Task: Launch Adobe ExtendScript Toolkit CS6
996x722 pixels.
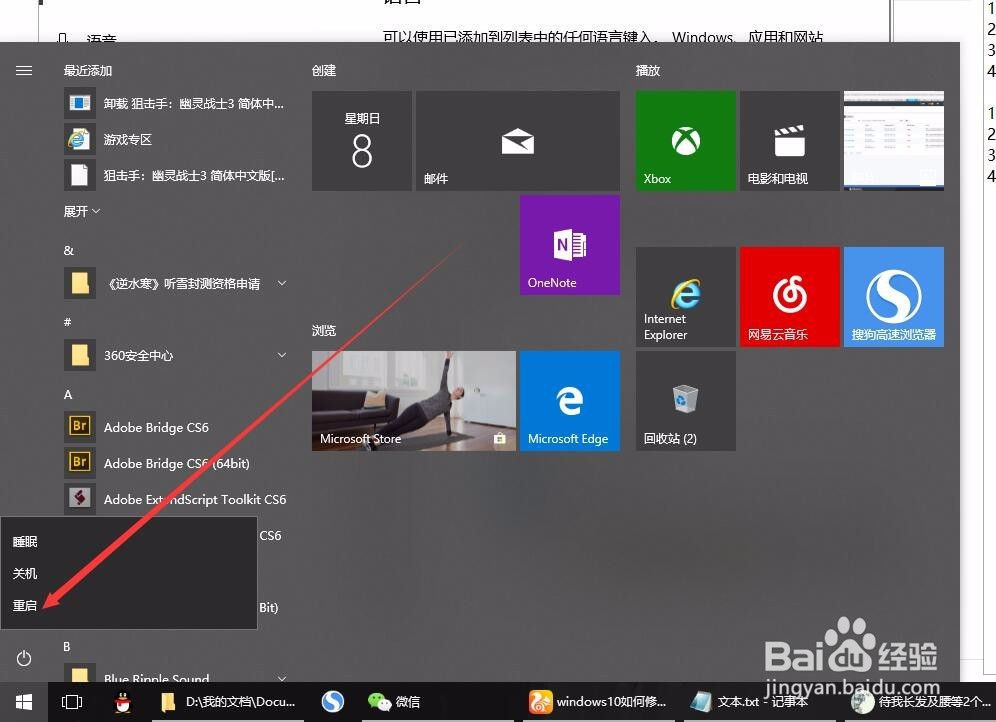Action: (176, 499)
